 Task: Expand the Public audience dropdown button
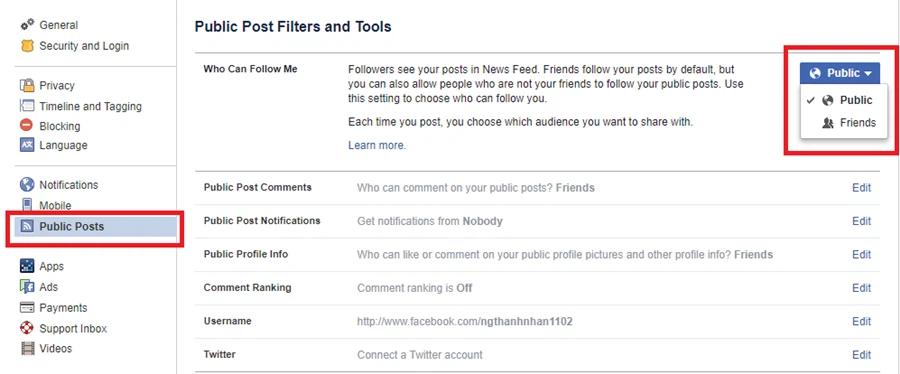pyautogui.click(x=840, y=73)
